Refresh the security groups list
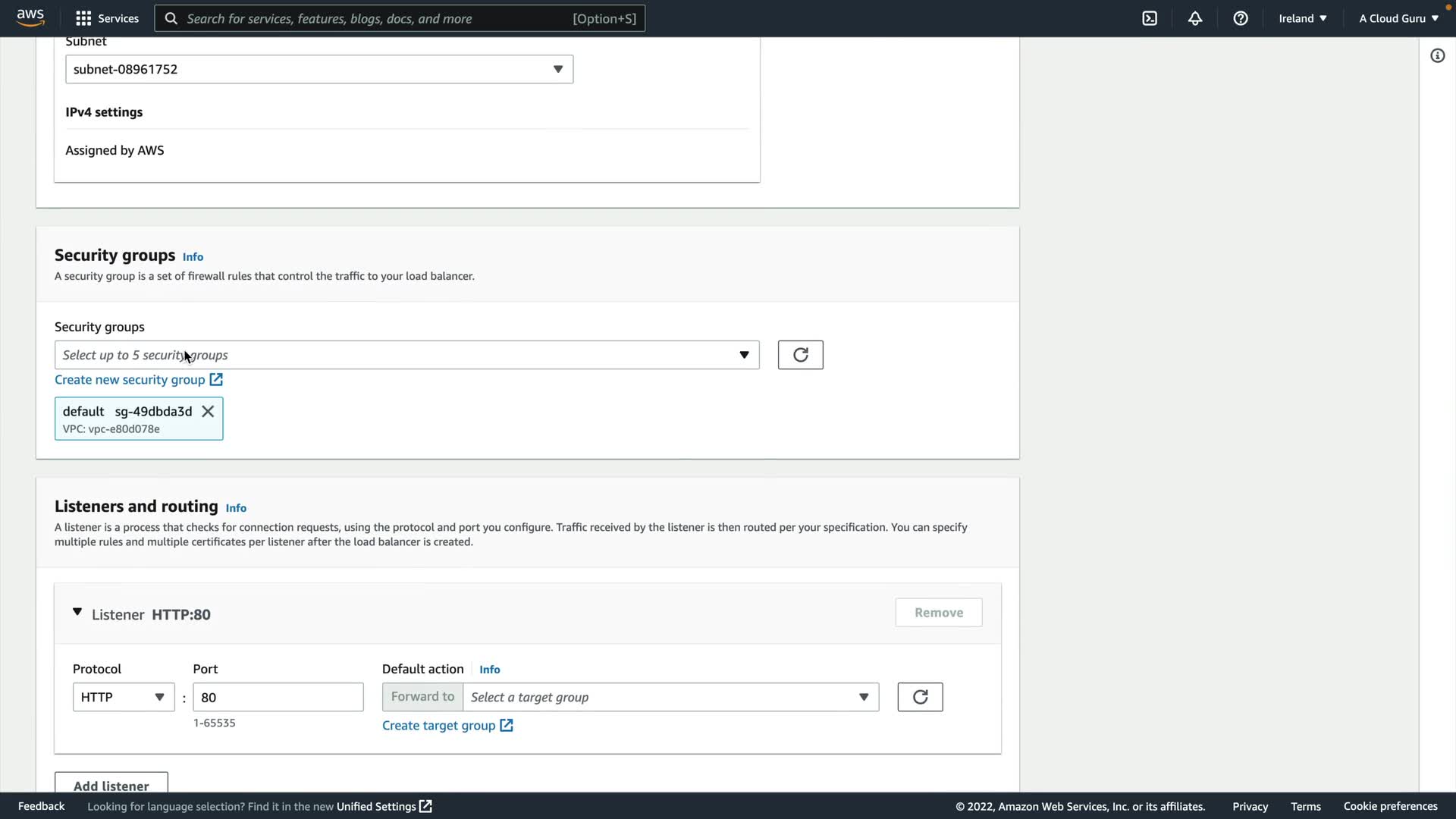 point(800,355)
